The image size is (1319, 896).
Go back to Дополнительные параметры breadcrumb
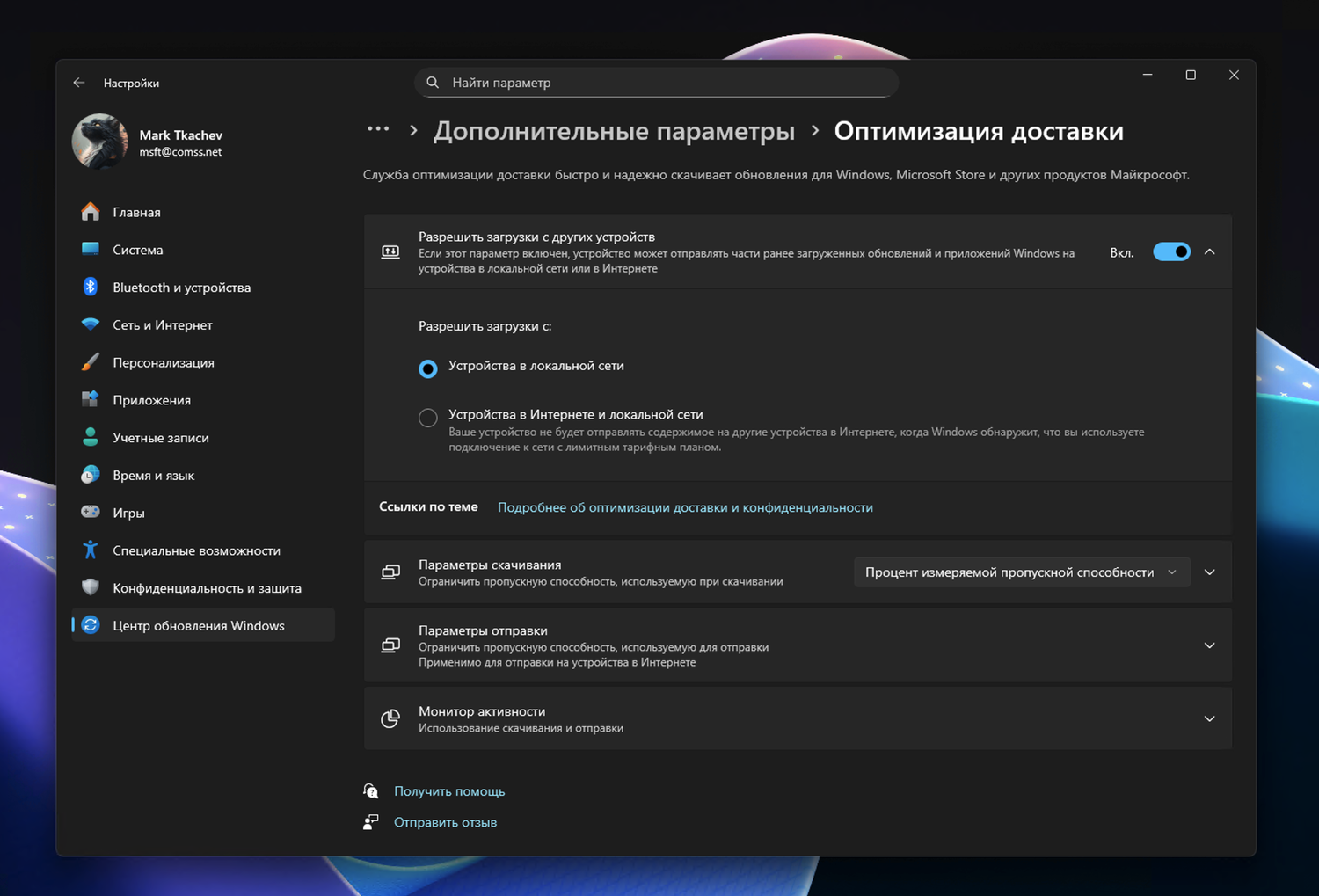[614, 131]
